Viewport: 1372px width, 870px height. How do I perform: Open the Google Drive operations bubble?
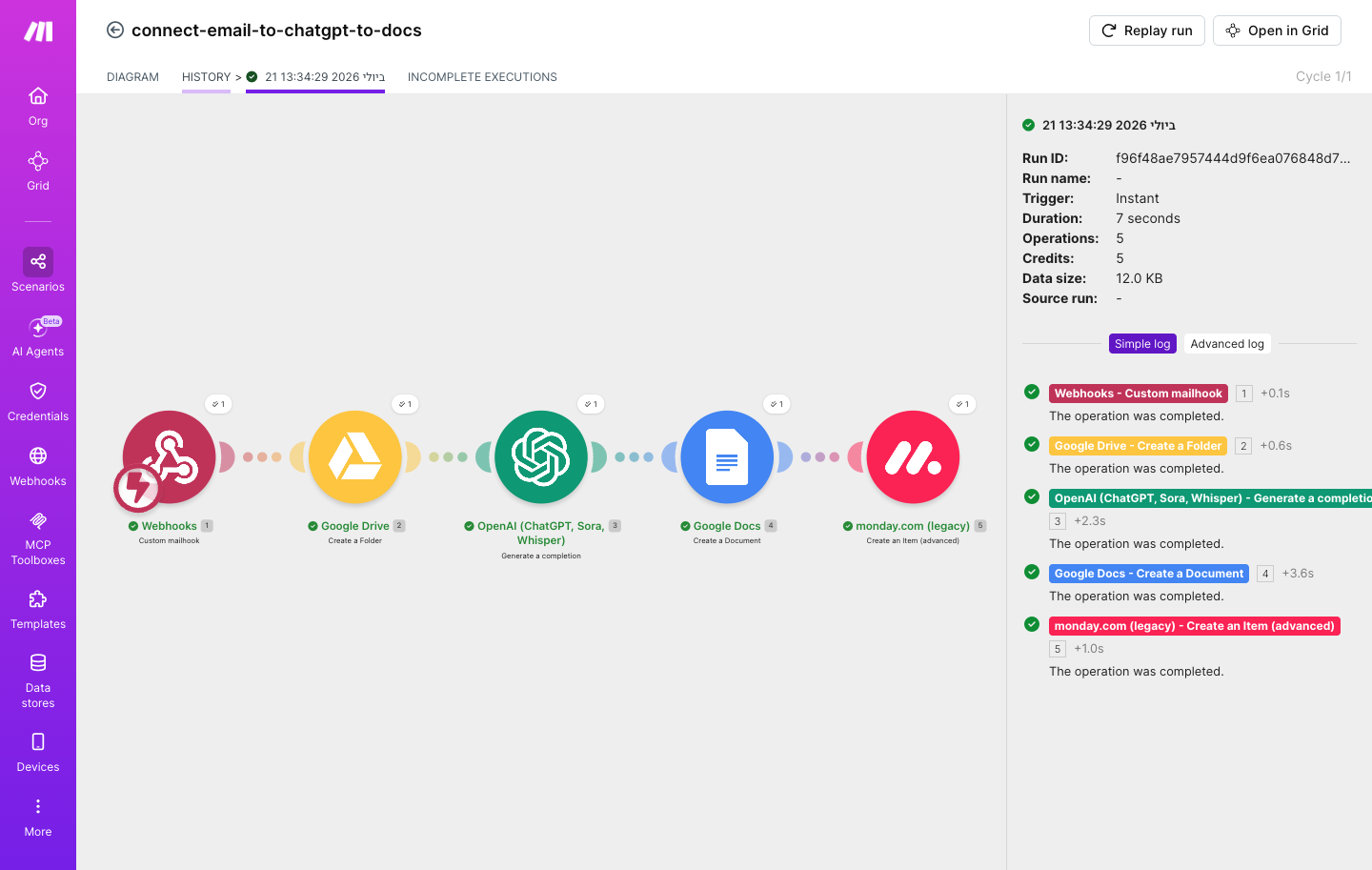(x=405, y=404)
